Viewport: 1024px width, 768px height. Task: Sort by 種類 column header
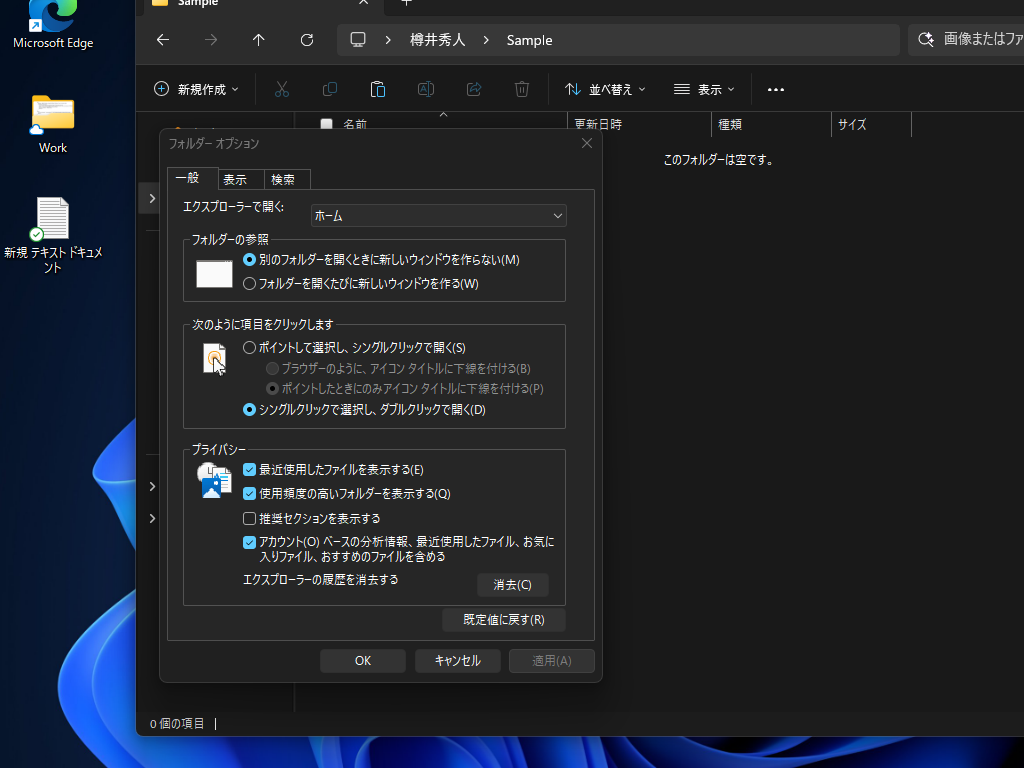[x=771, y=124]
